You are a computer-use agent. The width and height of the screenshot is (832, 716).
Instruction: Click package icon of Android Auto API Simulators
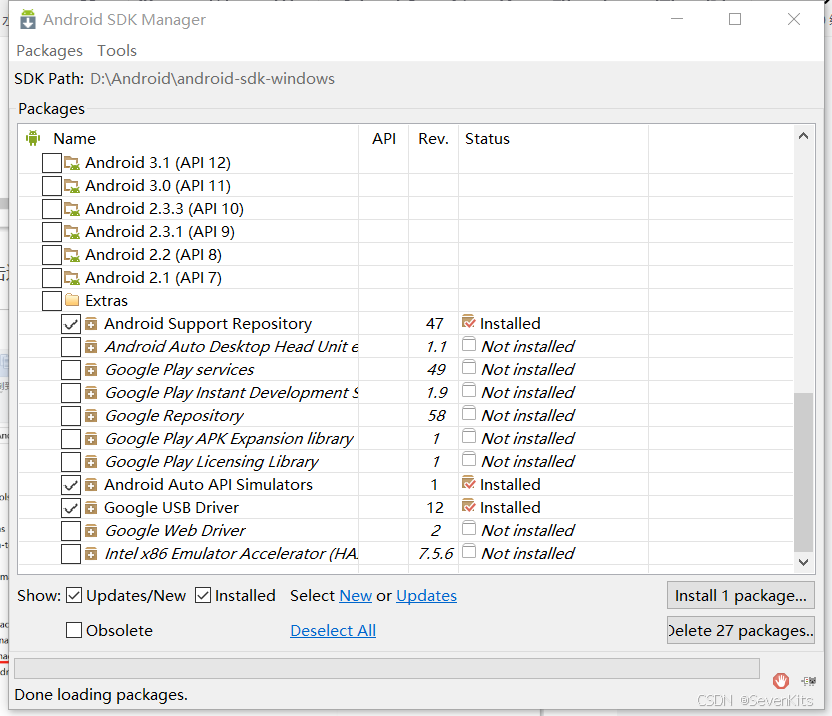pyautogui.click(x=91, y=485)
